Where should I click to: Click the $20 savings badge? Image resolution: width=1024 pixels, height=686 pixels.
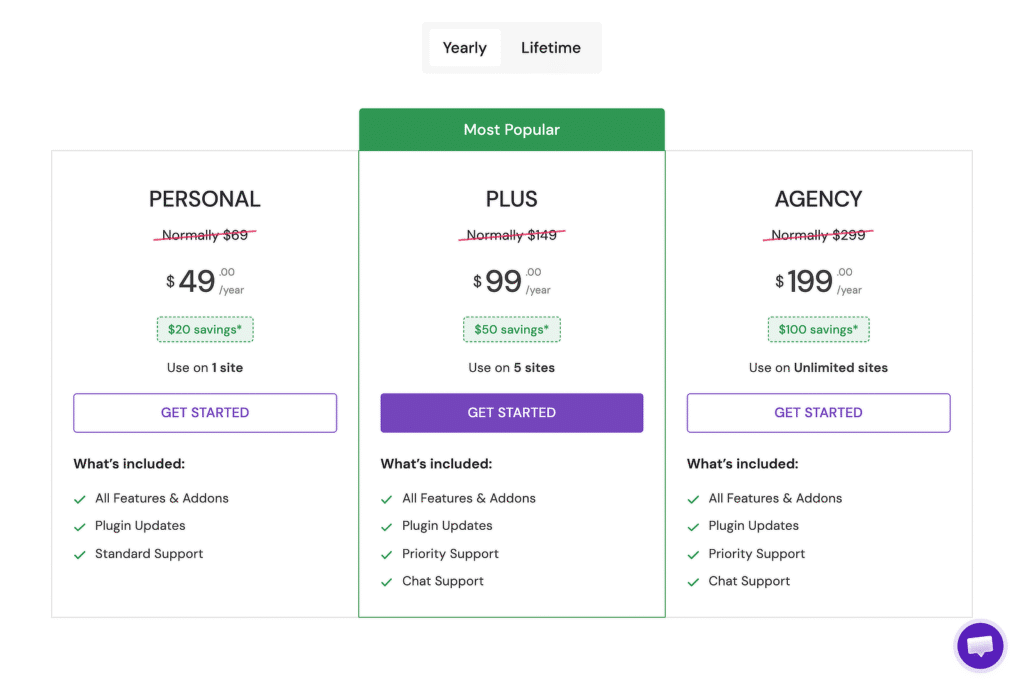pyautogui.click(x=205, y=329)
